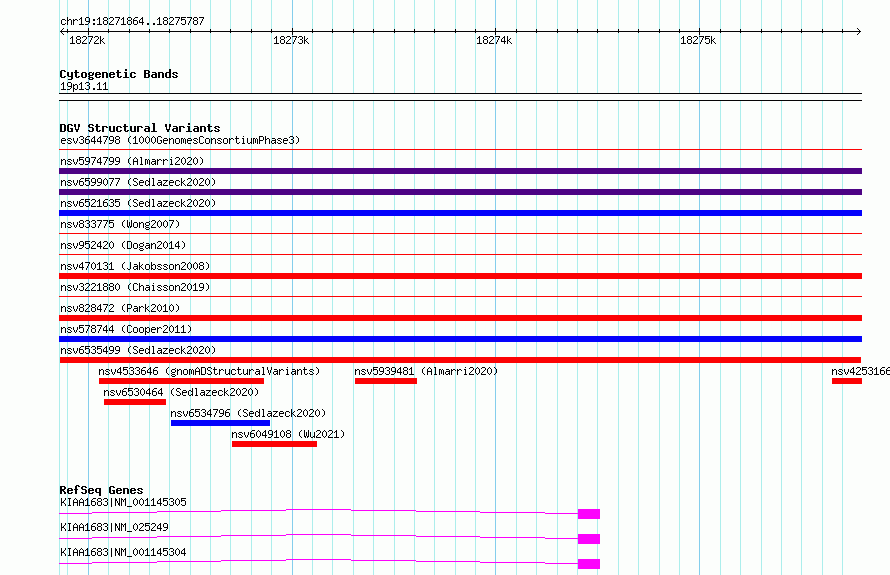Select the nsv6521635 (Sedlazeck2020) blue bar
This screenshot has height=575, width=890.
(460, 213)
